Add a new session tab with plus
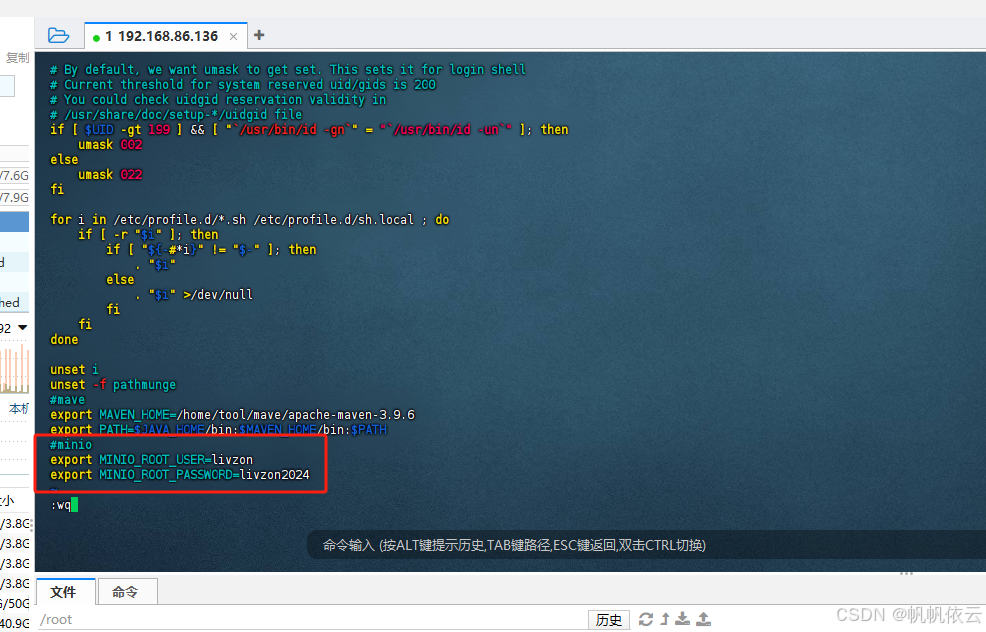Viewport: 986px width, 632px height. click(259, 35)
